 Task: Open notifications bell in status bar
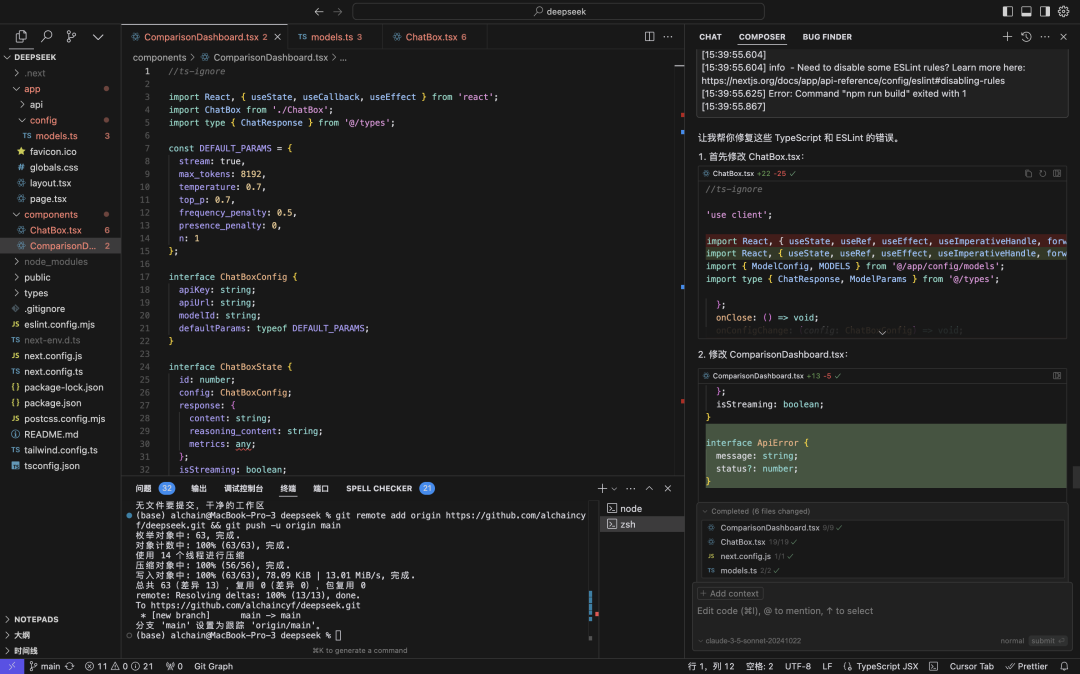point(1064,666)
